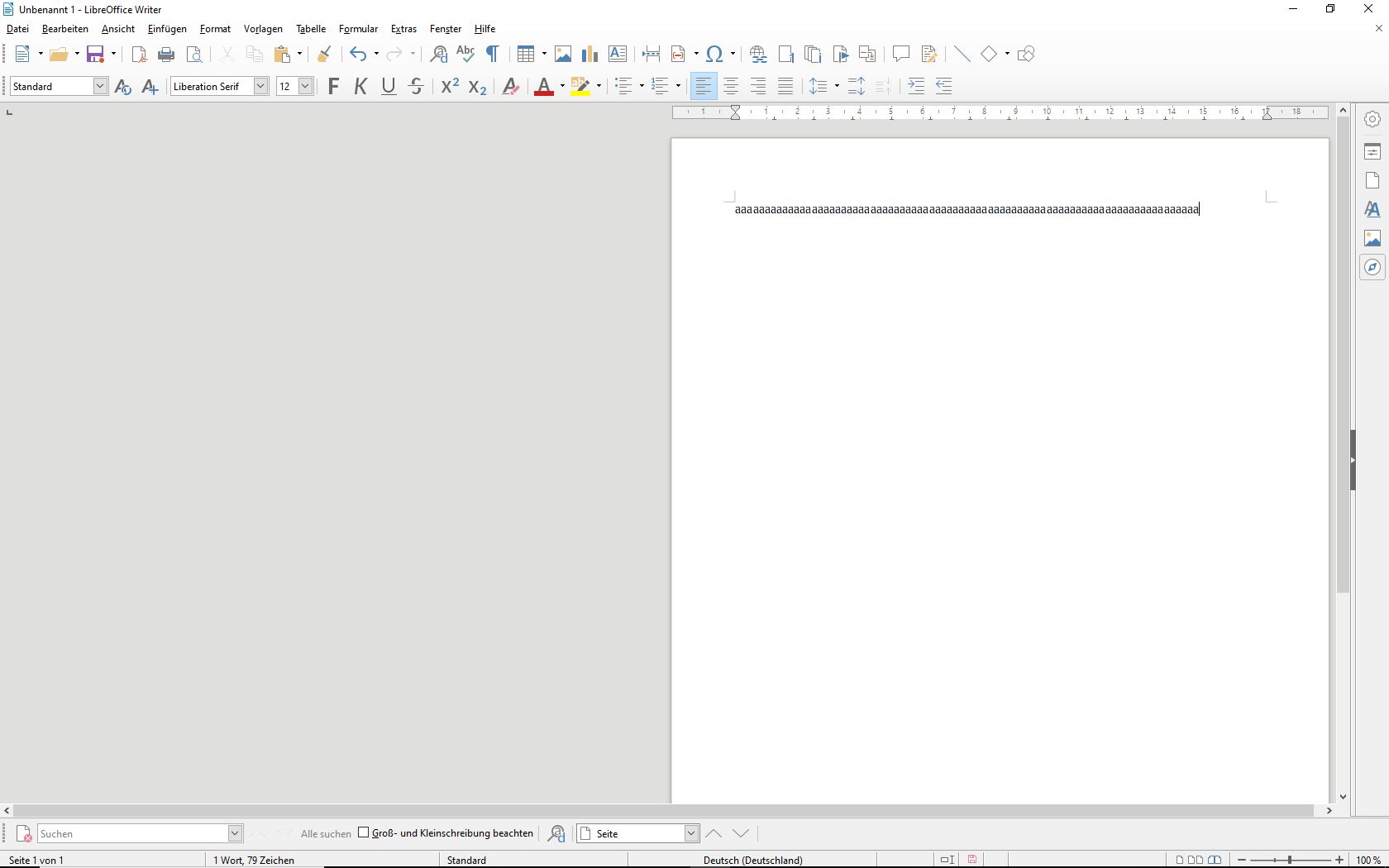
Task: Click Seite 1 von 1 status field
Action: pos(36,861)
